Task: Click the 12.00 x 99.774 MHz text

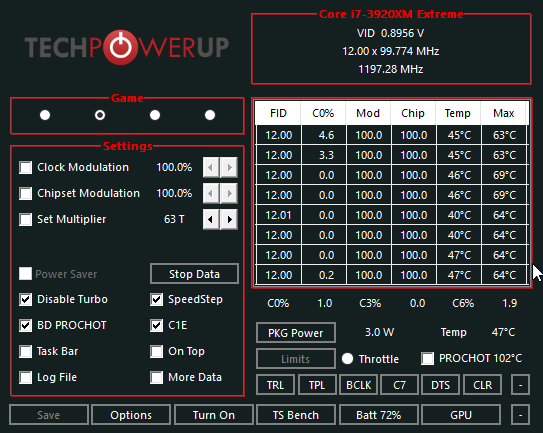Action: click(391, 51)
